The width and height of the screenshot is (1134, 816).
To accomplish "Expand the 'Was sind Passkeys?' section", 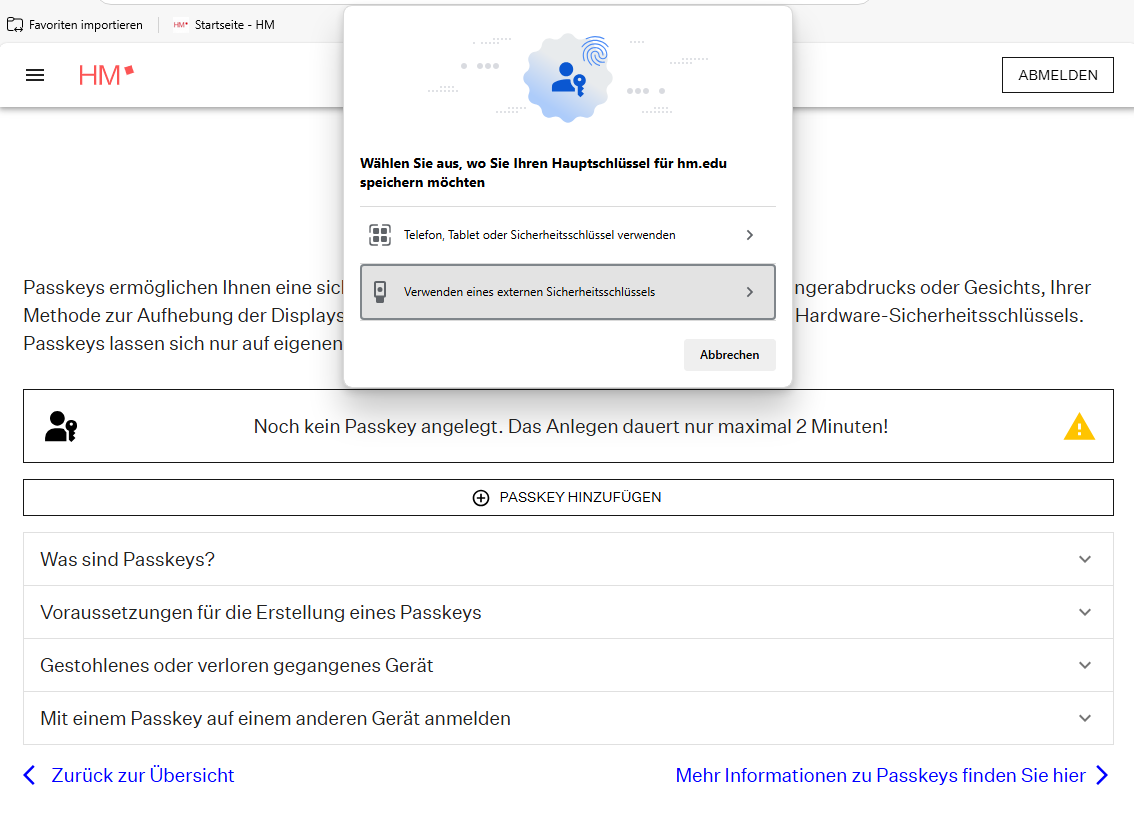I will (x=1085, y=559).
